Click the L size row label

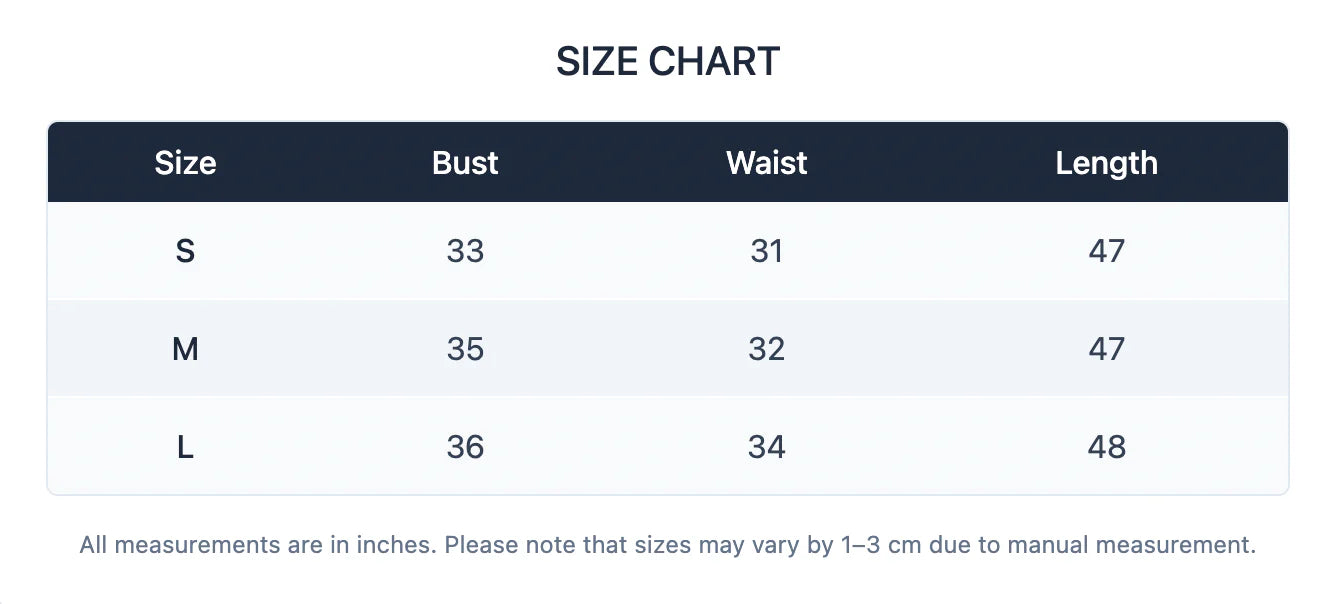pyautogui.click(x=185, y=447)
